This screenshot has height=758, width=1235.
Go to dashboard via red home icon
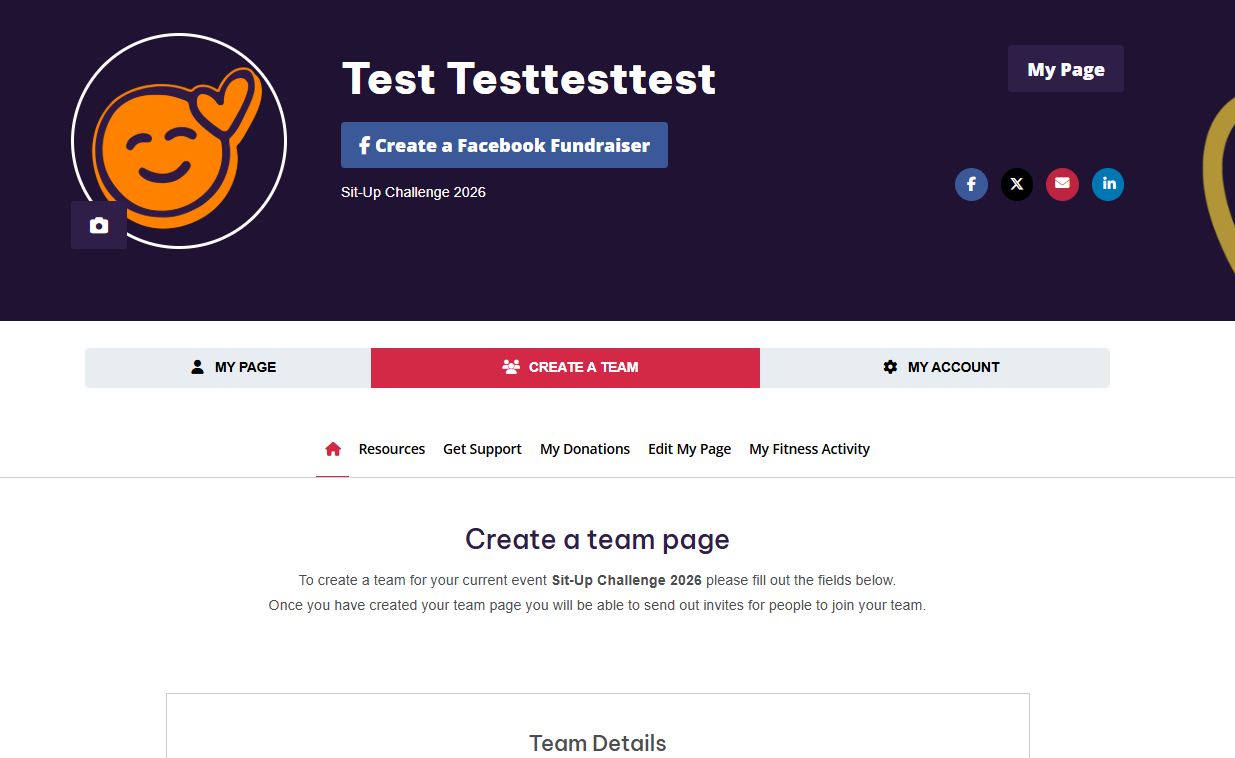point(333,449)
